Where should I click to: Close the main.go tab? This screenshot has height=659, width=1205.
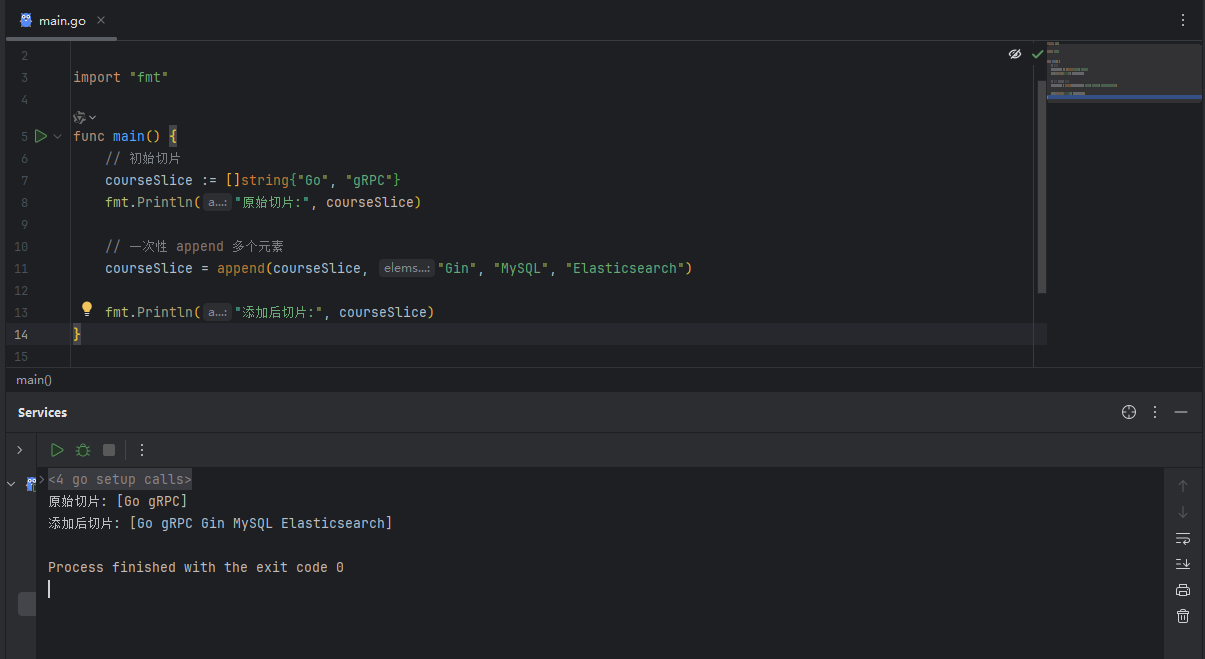[x=101, y=20]
